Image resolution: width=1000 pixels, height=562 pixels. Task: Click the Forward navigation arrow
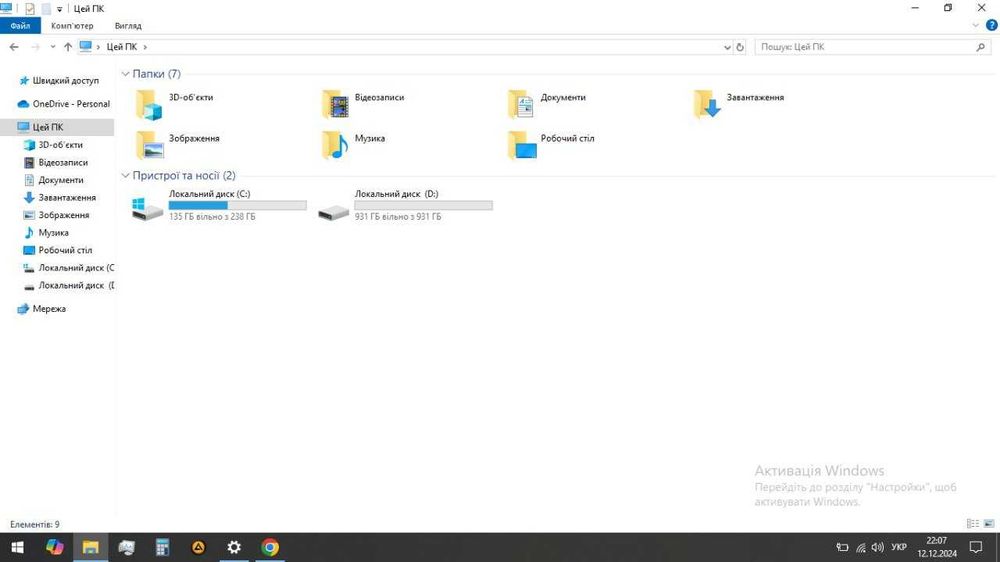(x=35, y=47)
